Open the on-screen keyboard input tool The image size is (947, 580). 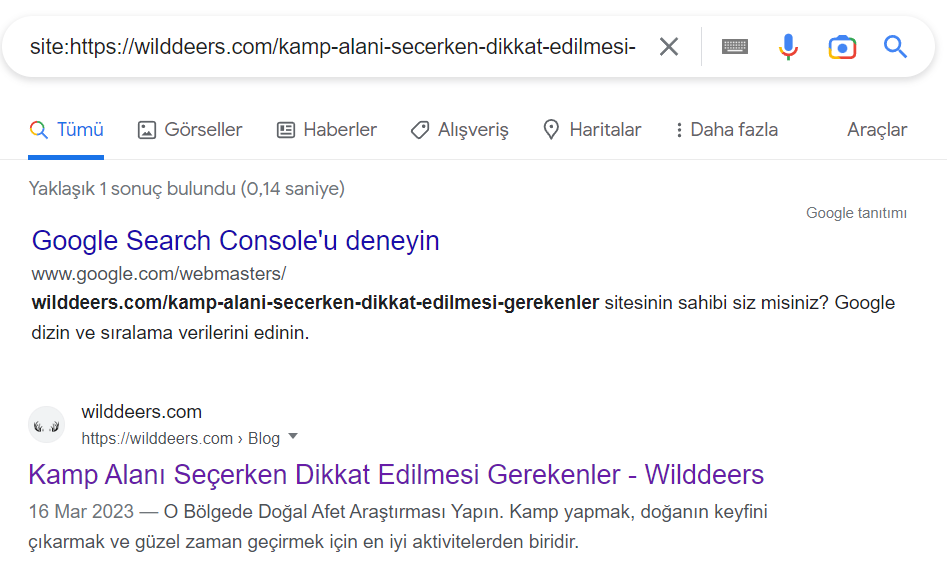point(734,47)
